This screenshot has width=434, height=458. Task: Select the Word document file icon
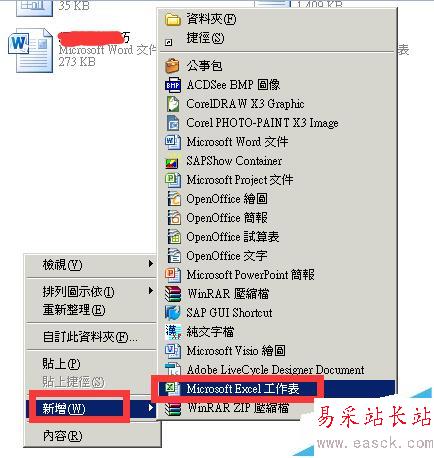click(x=30, y=51)
